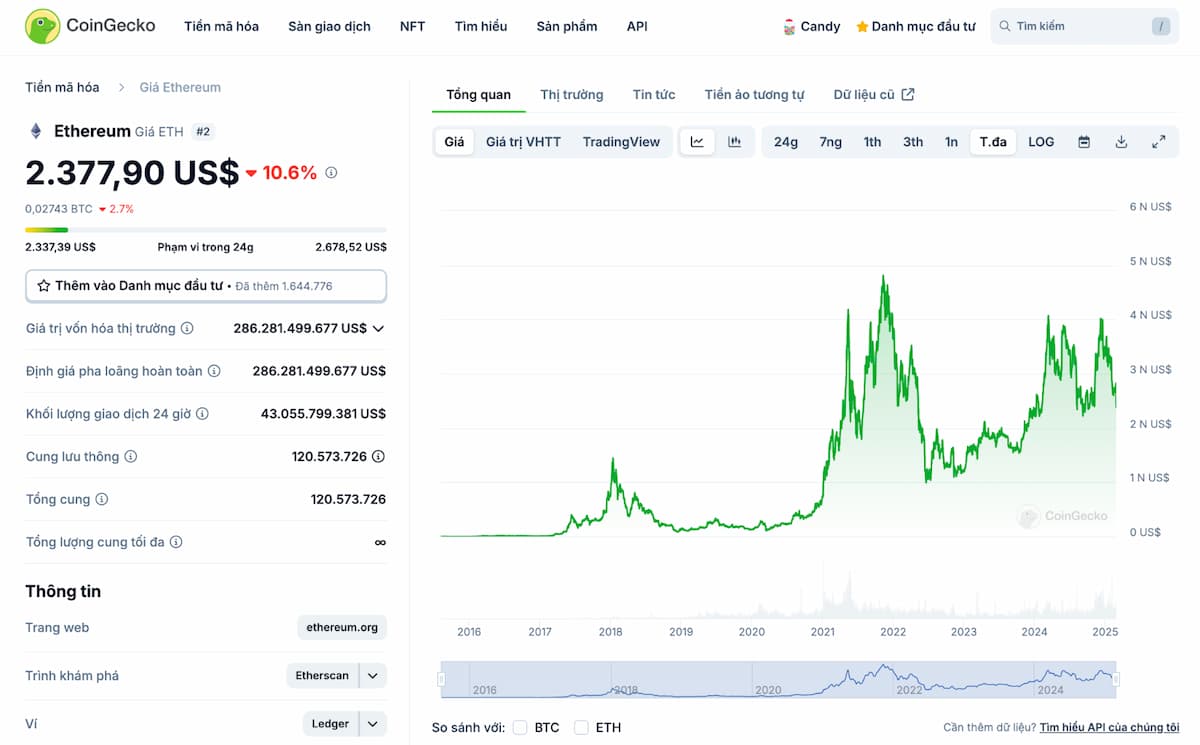Click info icon for Định giá pha loãng hoàn toàn
1200x745 pixels.
point(214,371)
